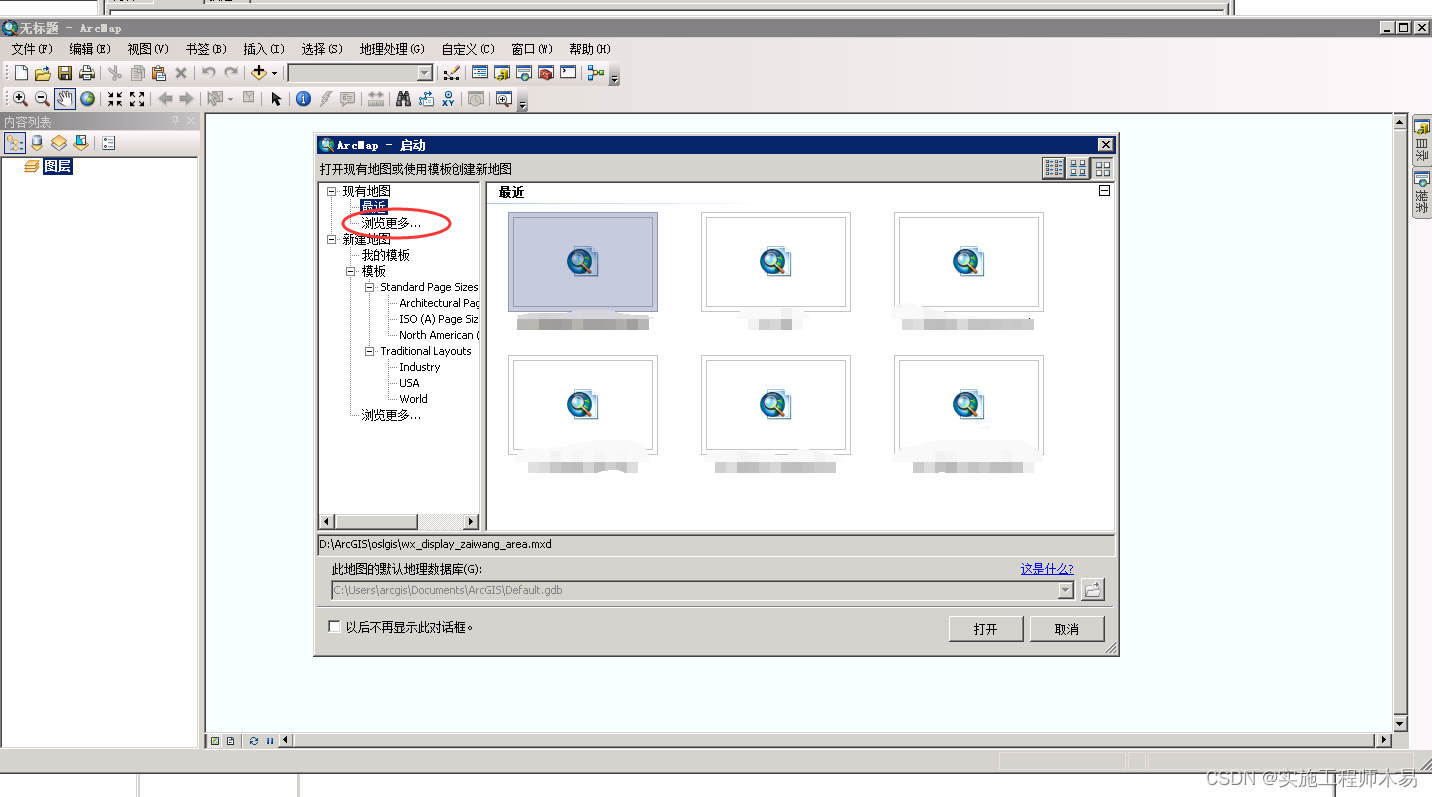Collapse the Traditional Layouts node
The image size is (1432, 797).
[370, 351]
